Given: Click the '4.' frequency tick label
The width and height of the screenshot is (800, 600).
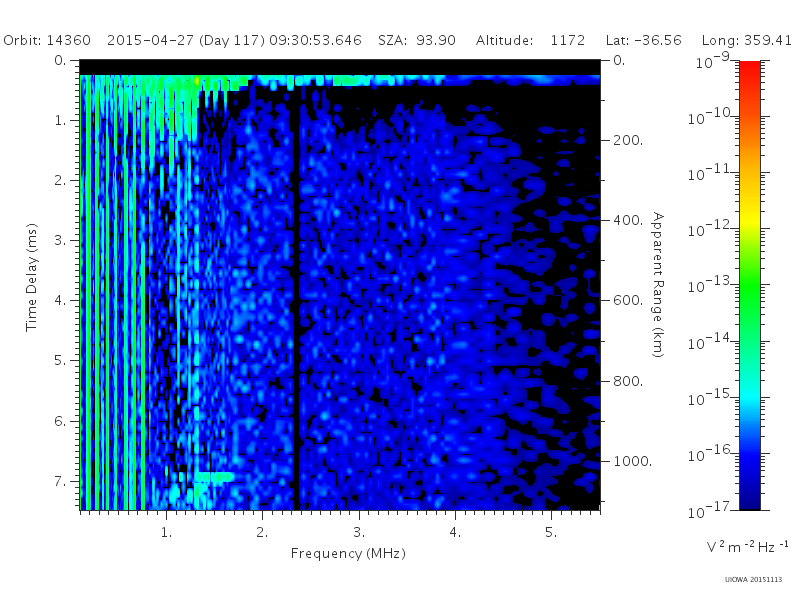Looking at the screenshot, I should tap(455, 532).
